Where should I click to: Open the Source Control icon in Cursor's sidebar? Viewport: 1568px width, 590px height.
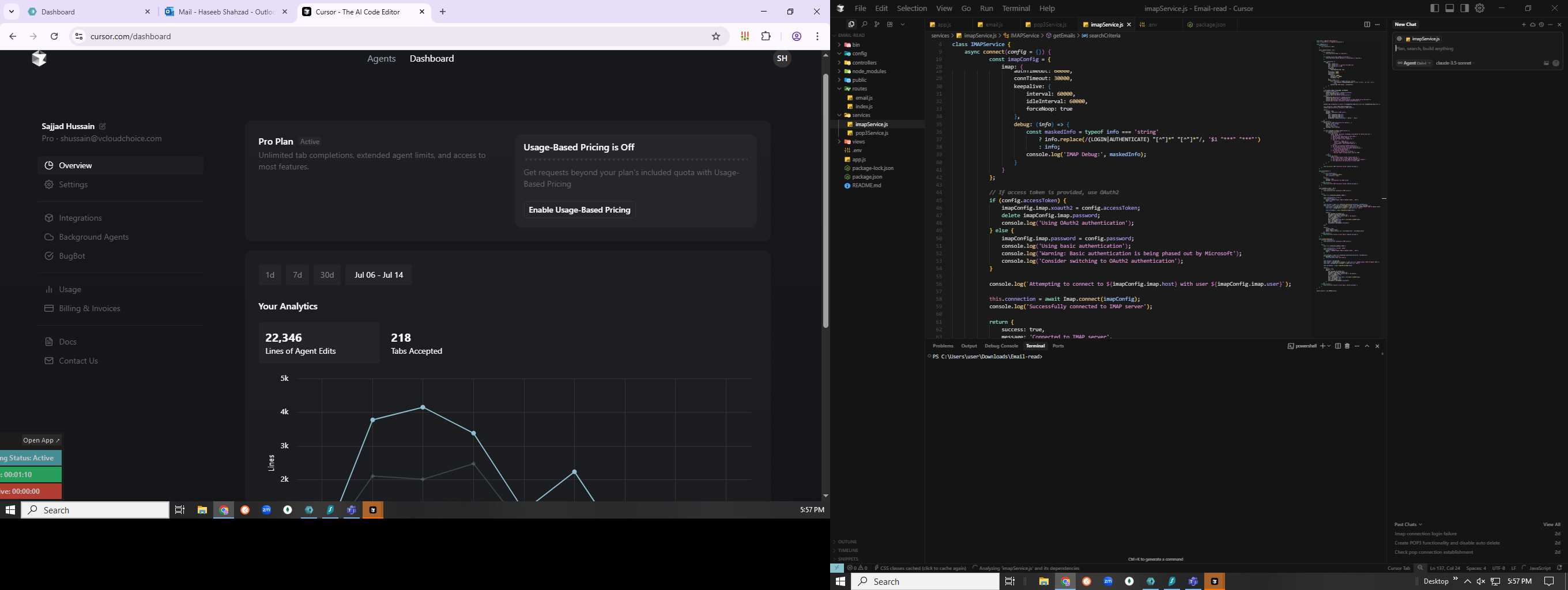[x=877, y=24]
